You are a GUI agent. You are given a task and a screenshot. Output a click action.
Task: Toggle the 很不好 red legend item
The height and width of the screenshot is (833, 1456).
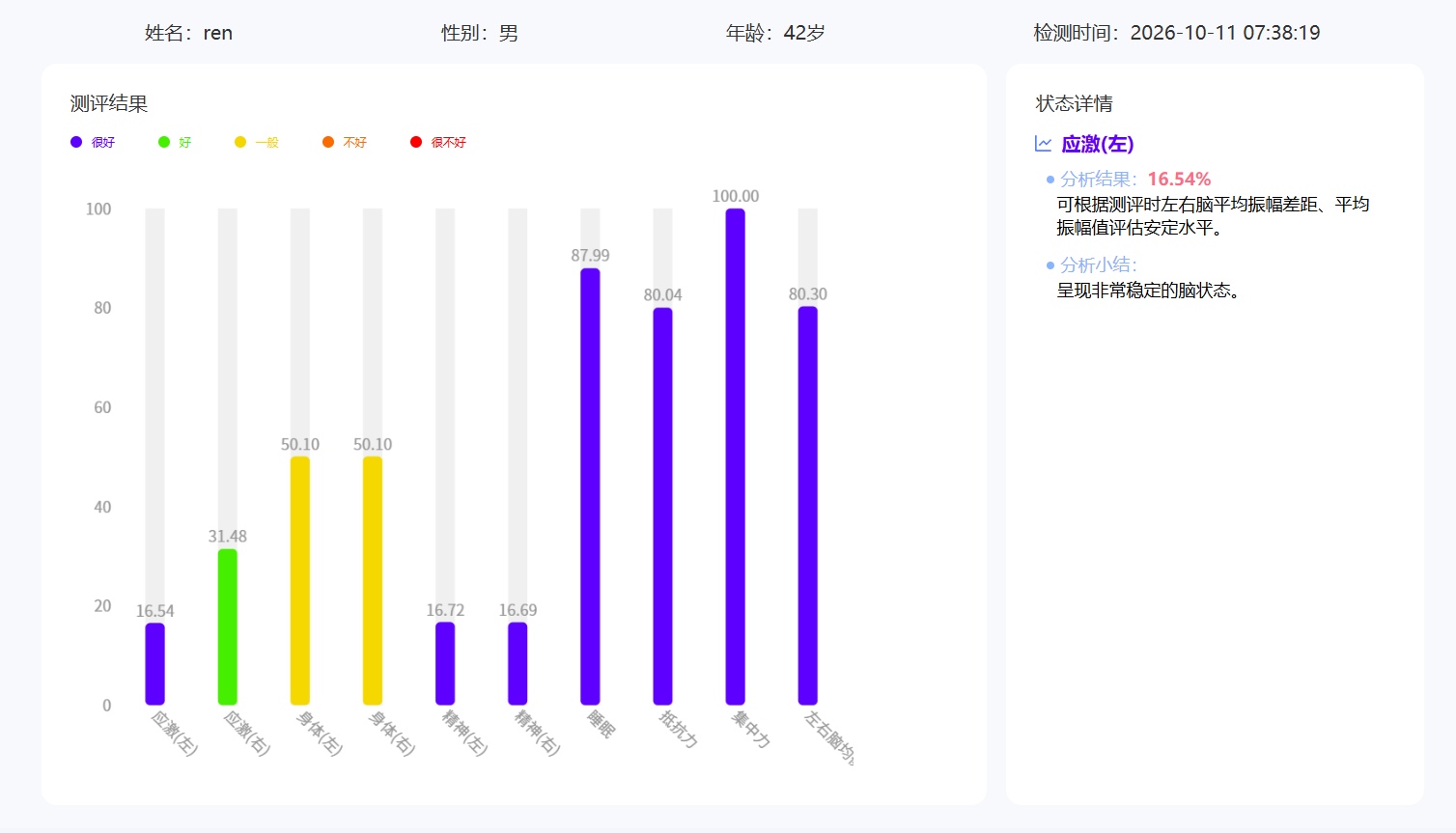point(438,142)
